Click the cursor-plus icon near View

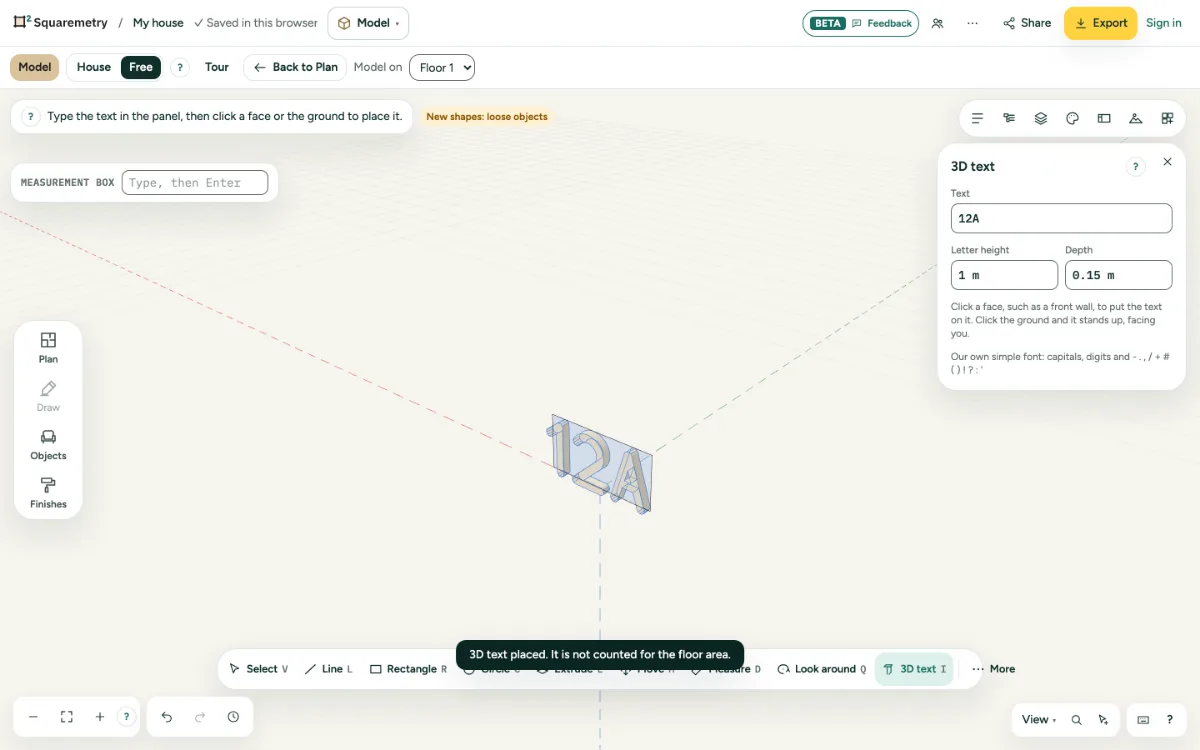[x=1103, y=720]
